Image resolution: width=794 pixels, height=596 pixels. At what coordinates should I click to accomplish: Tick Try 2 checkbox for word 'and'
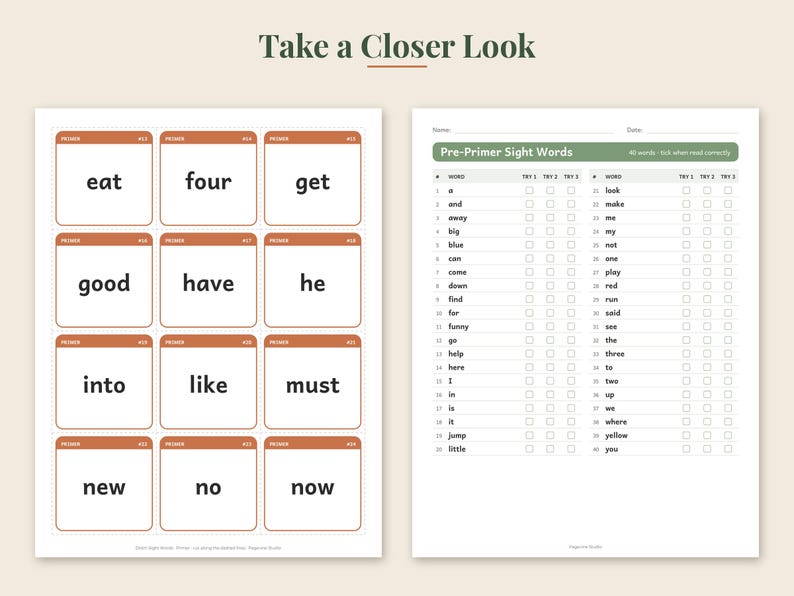click(x=550, y=204)
